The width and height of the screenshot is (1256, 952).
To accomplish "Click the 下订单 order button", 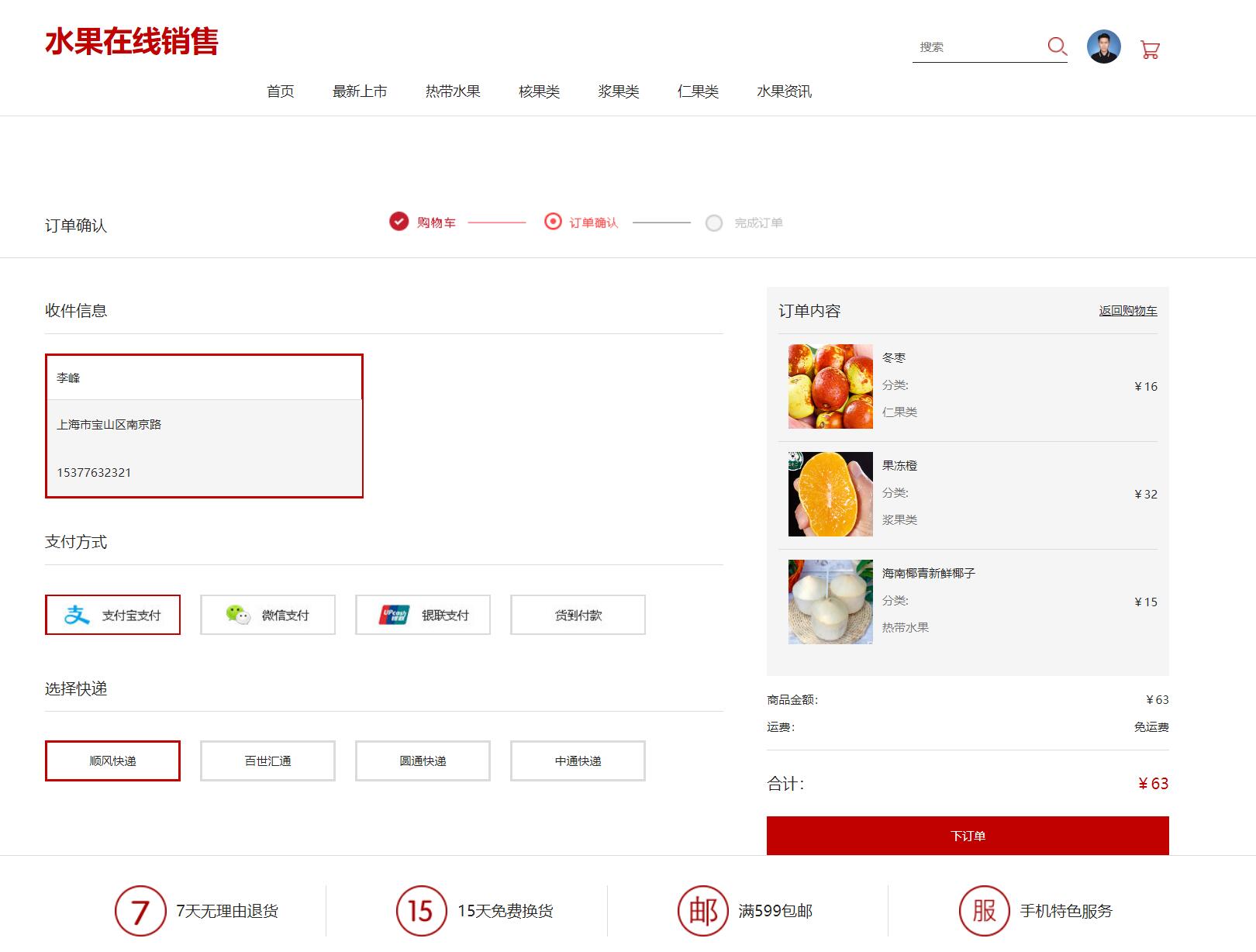I will coord(968,836).
